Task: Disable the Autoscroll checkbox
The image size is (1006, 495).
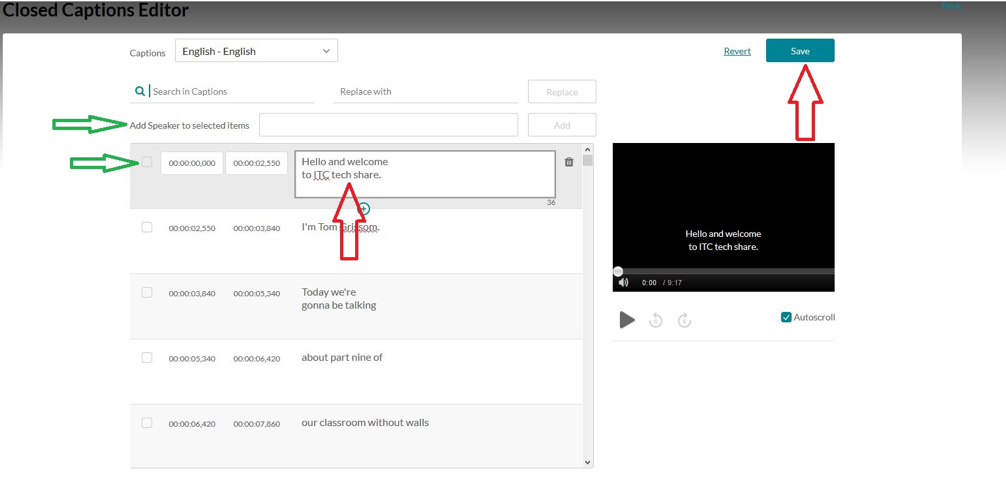Action: coord(786,317)
